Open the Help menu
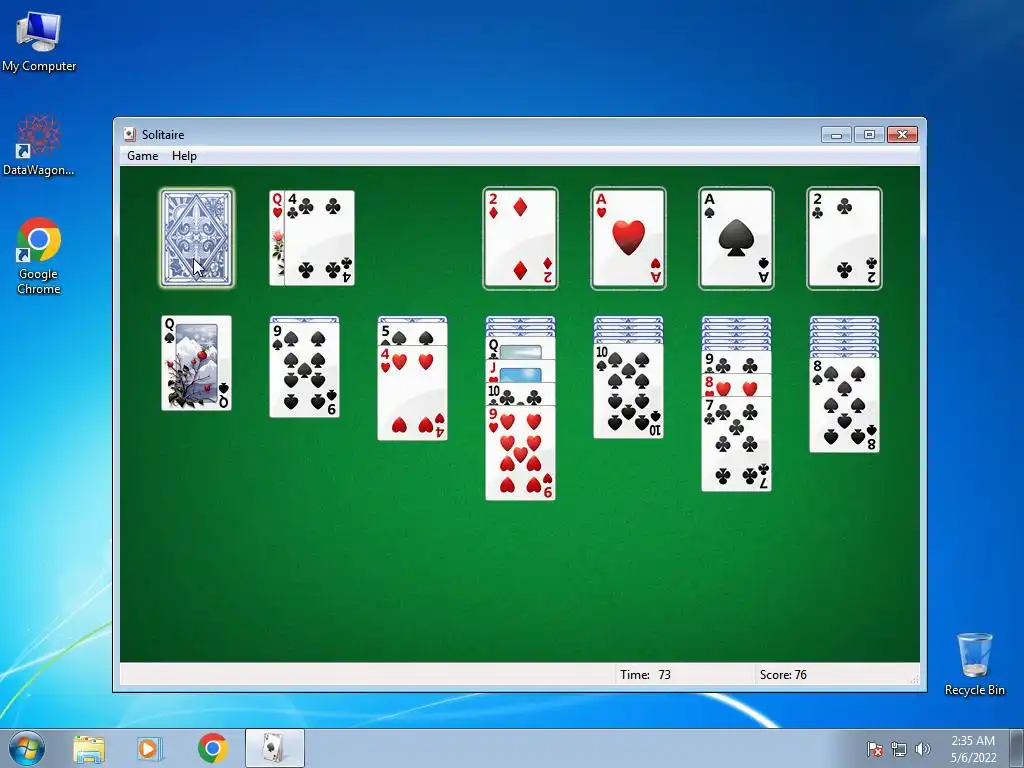The width and height of the screenshot is (1024, 768). point(184,156)
